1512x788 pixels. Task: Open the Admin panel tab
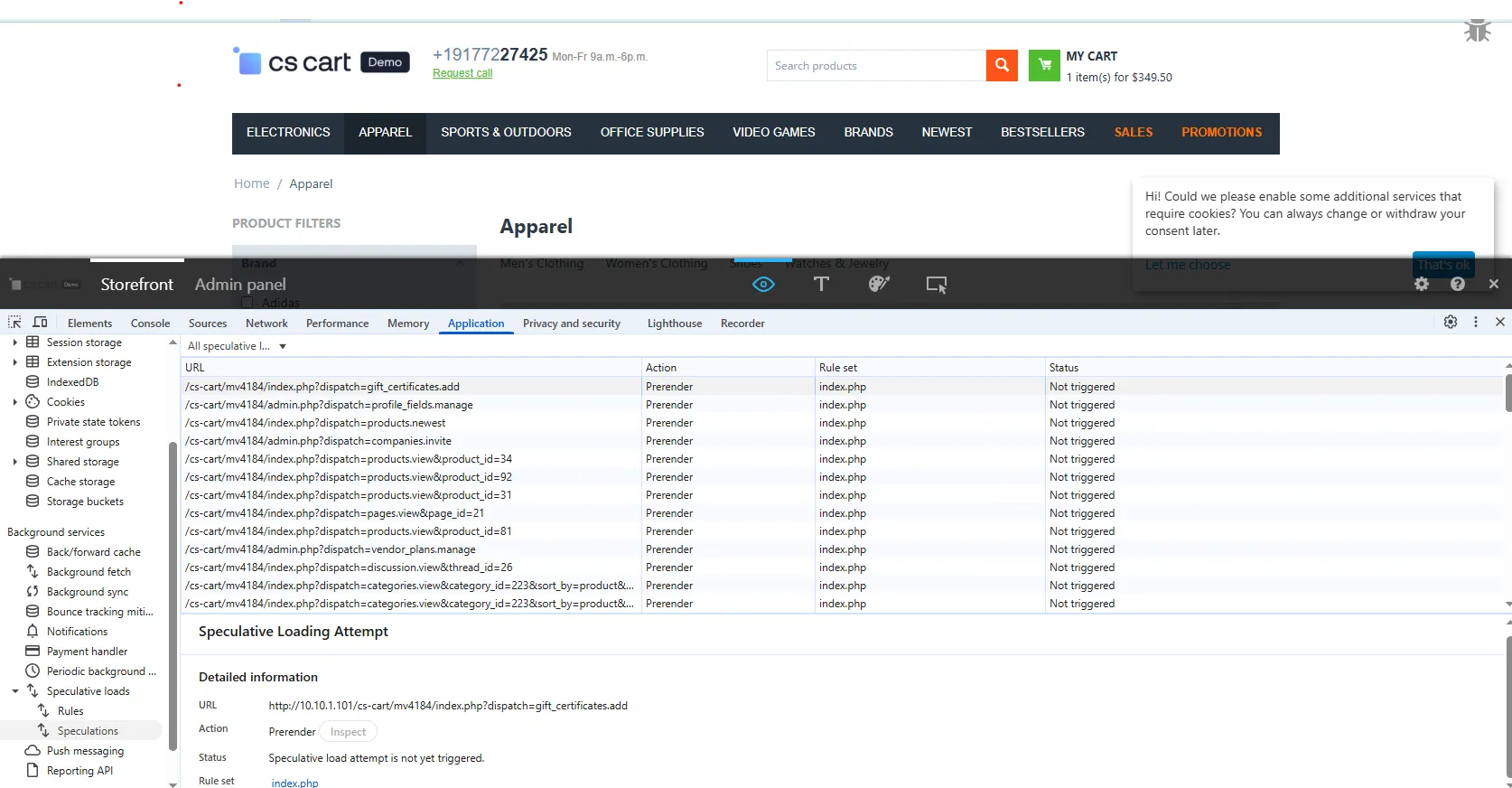[x=240, y=285]
